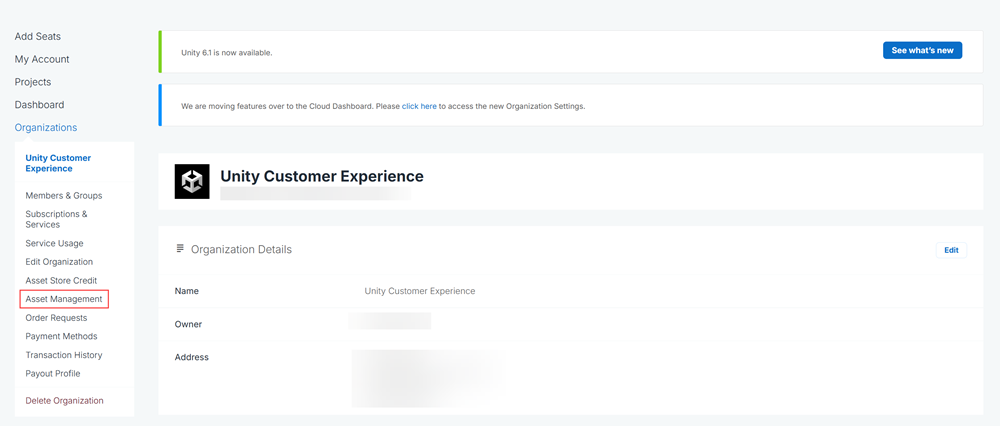Navigate to Dashboard

pos(40,105)
